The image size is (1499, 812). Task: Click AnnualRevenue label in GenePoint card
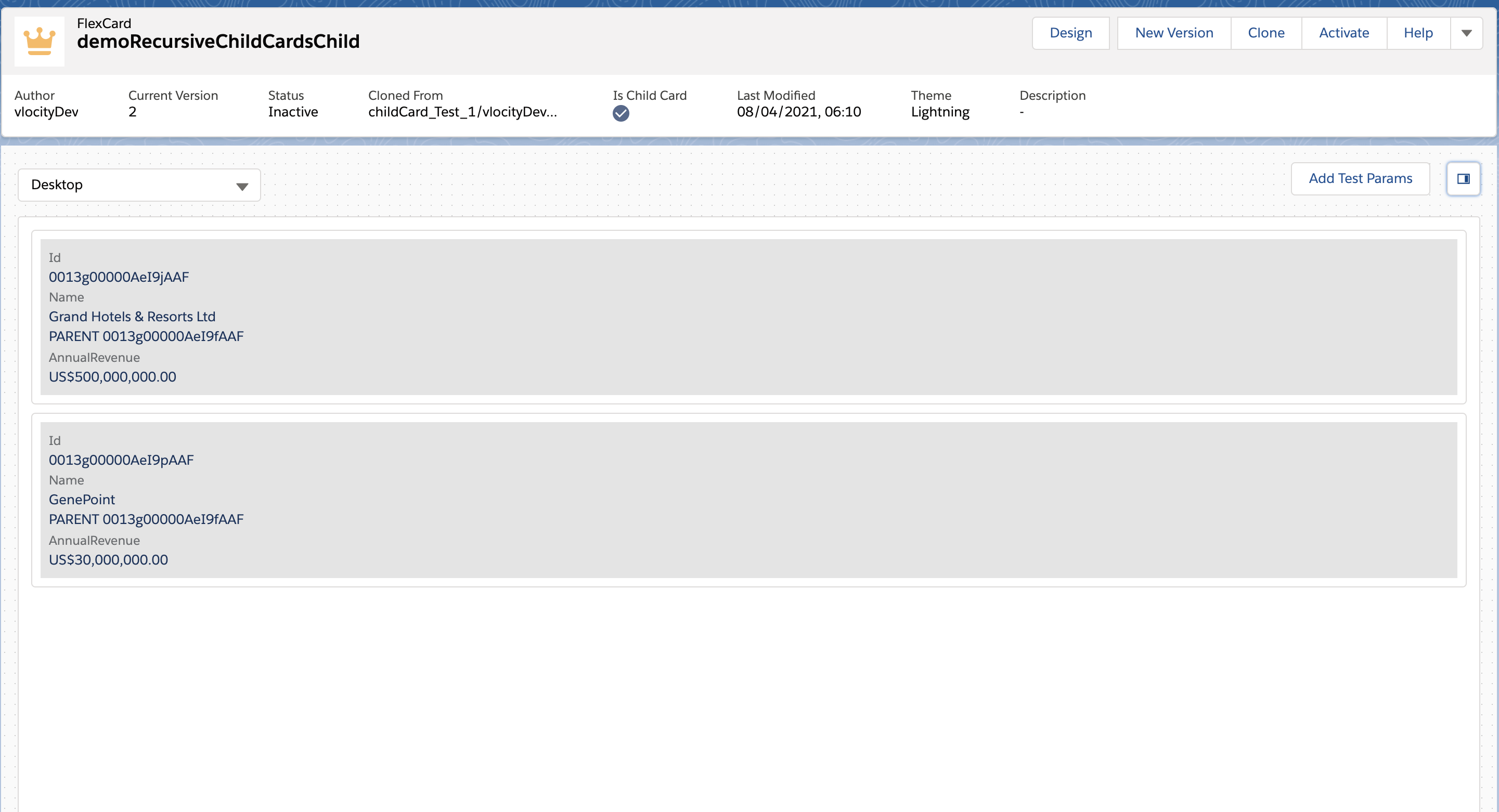pos(94,540)
